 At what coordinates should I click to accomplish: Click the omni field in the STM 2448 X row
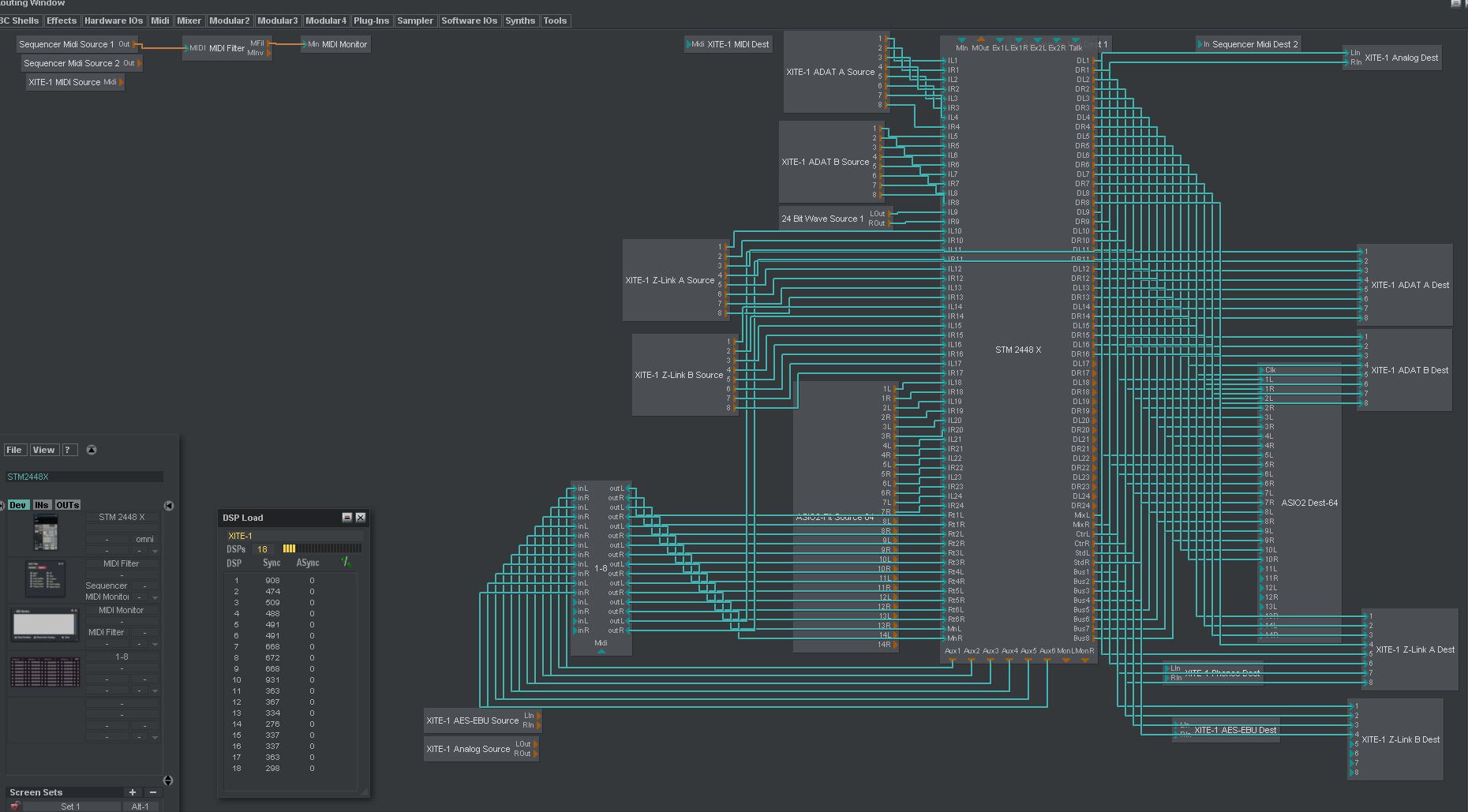click(144, 539)
